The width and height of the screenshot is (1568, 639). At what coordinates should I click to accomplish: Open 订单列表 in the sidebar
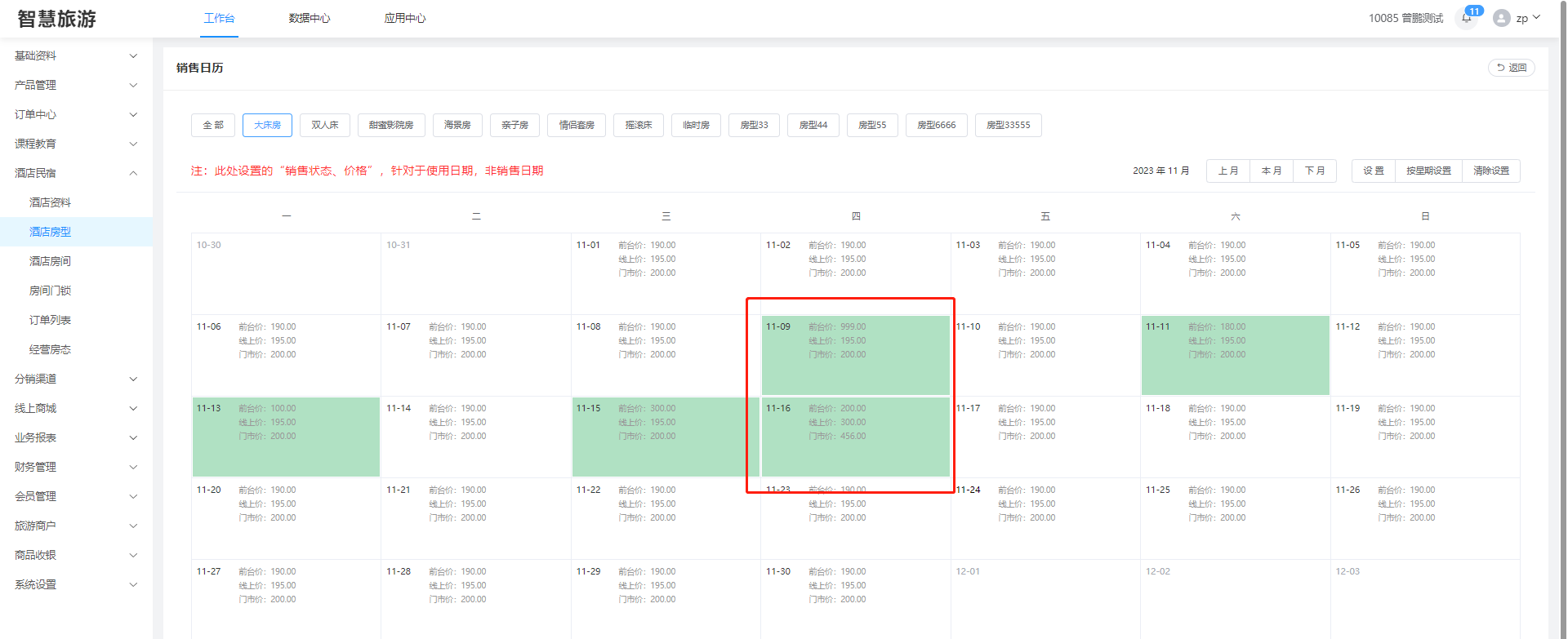(x=51, y=320)
